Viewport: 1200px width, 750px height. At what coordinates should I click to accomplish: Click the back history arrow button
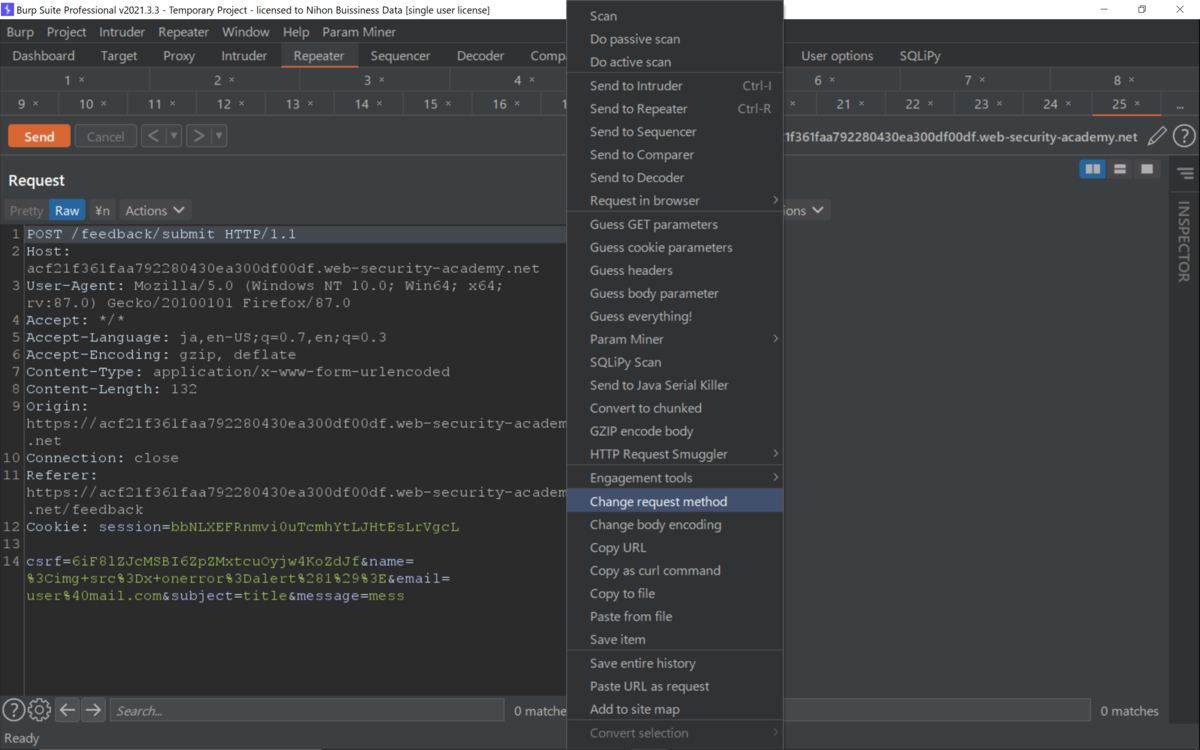pyautogui.click(x=153, y=136)
